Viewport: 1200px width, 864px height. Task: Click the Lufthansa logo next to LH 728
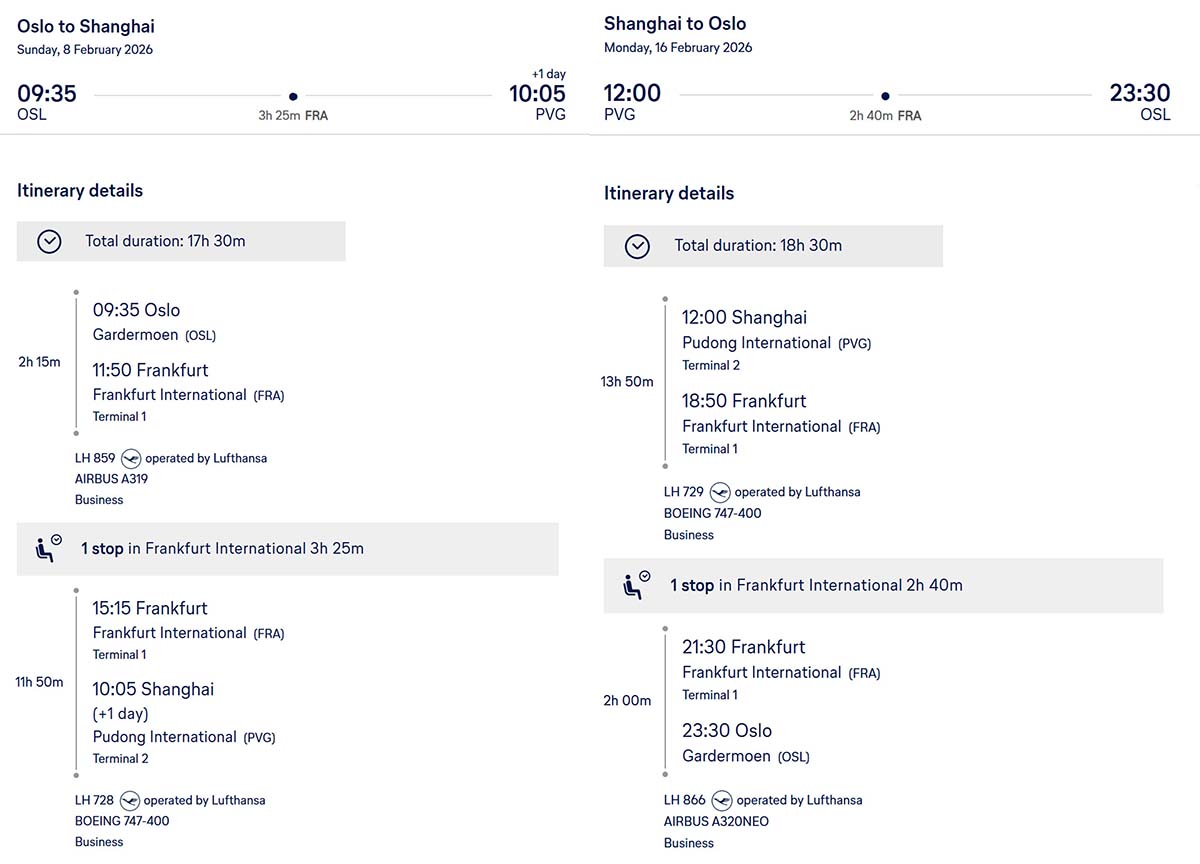point(130,800)
